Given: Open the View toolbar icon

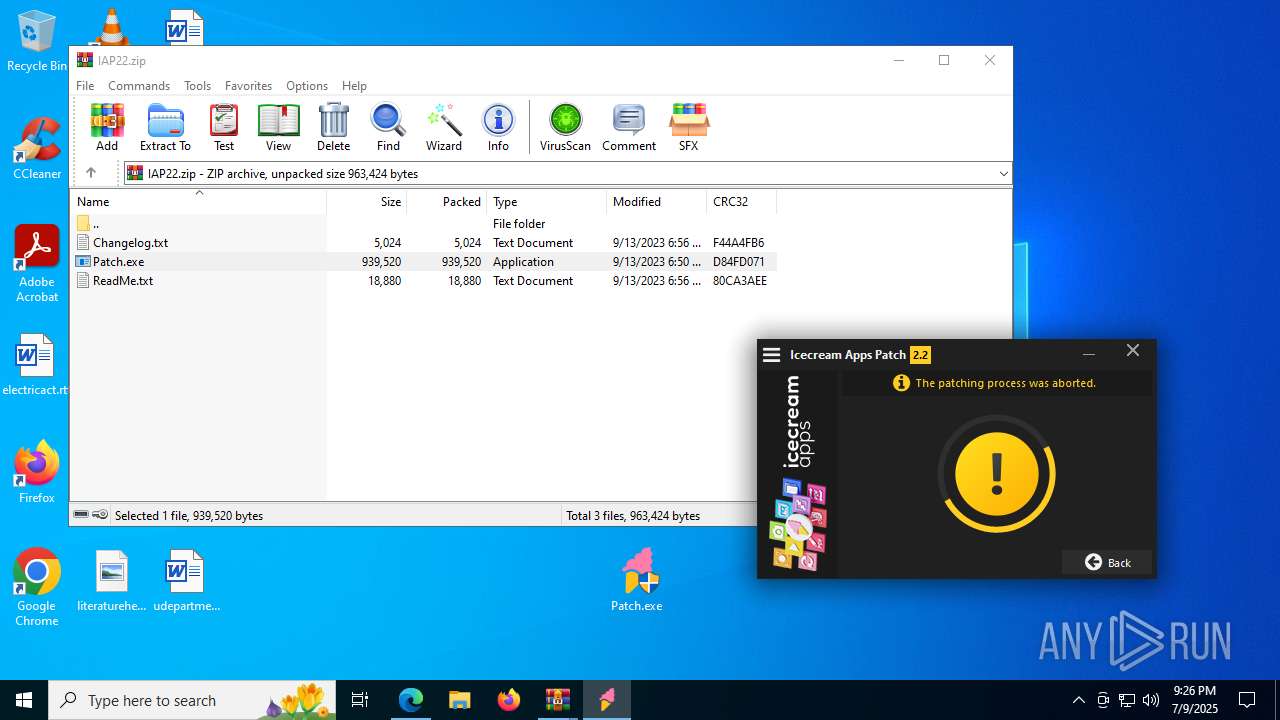Looking at the screenshot, I should coord(278,127).
